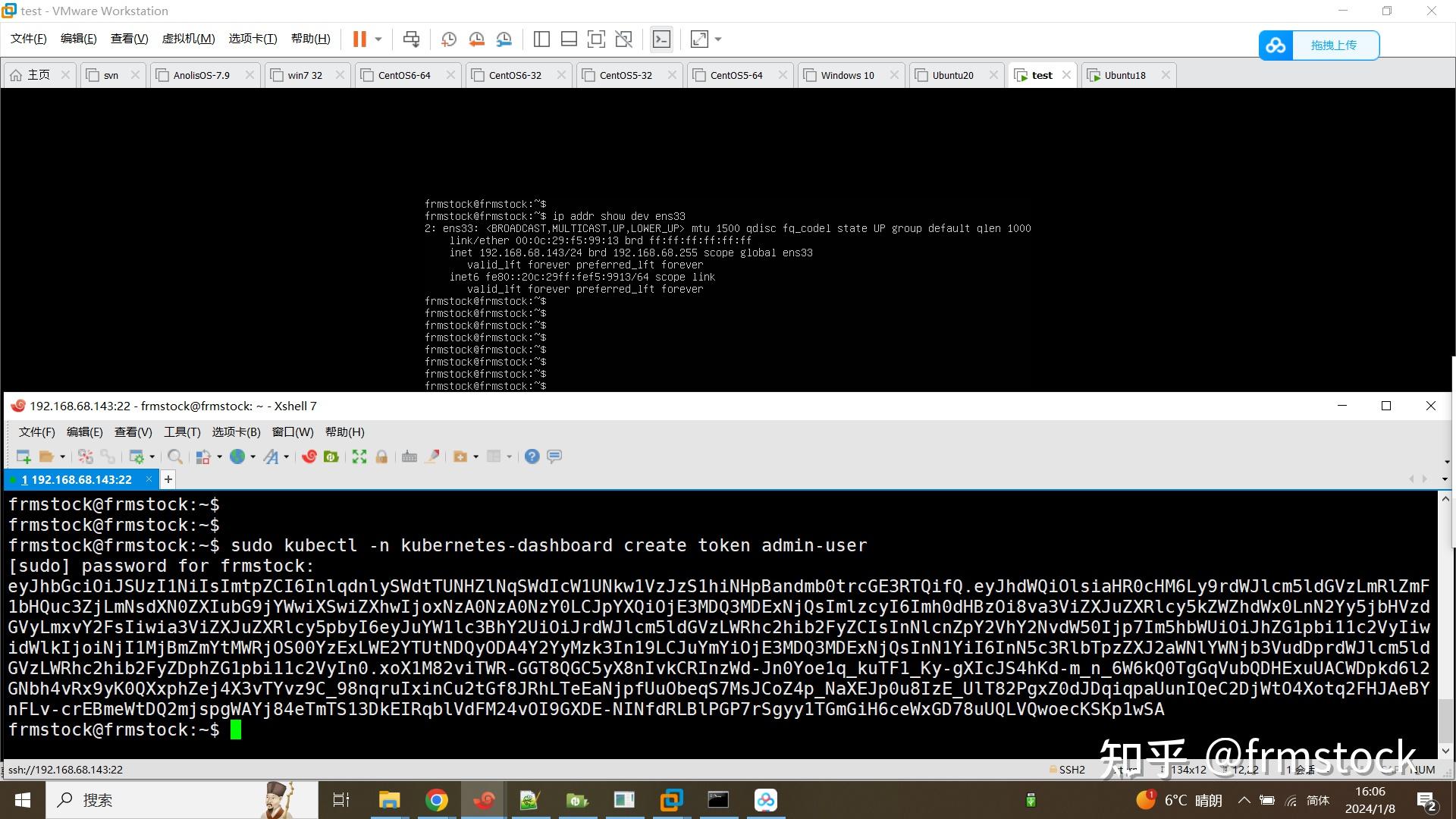Open the 虚拟机(M) menu in VMware
Image resolution: width=1456 pixels, height=819 pixels.
(188, 39)
